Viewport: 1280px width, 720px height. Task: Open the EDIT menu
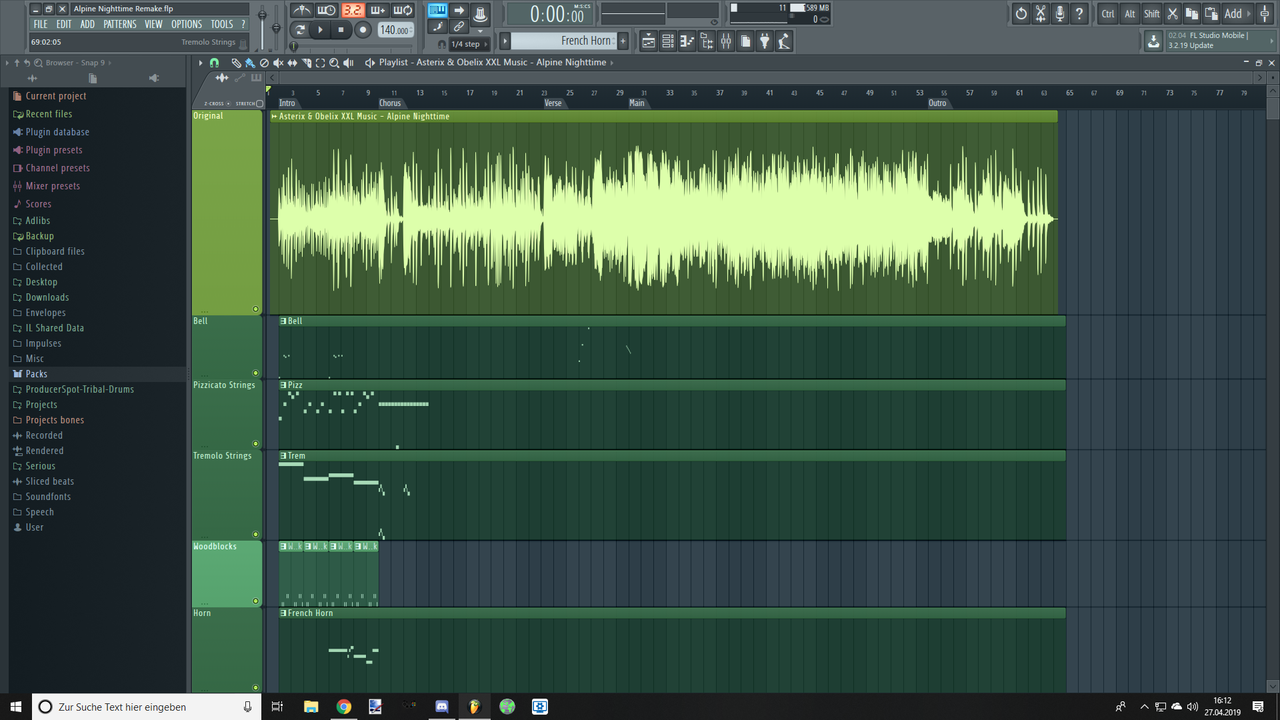pos(63,24)
